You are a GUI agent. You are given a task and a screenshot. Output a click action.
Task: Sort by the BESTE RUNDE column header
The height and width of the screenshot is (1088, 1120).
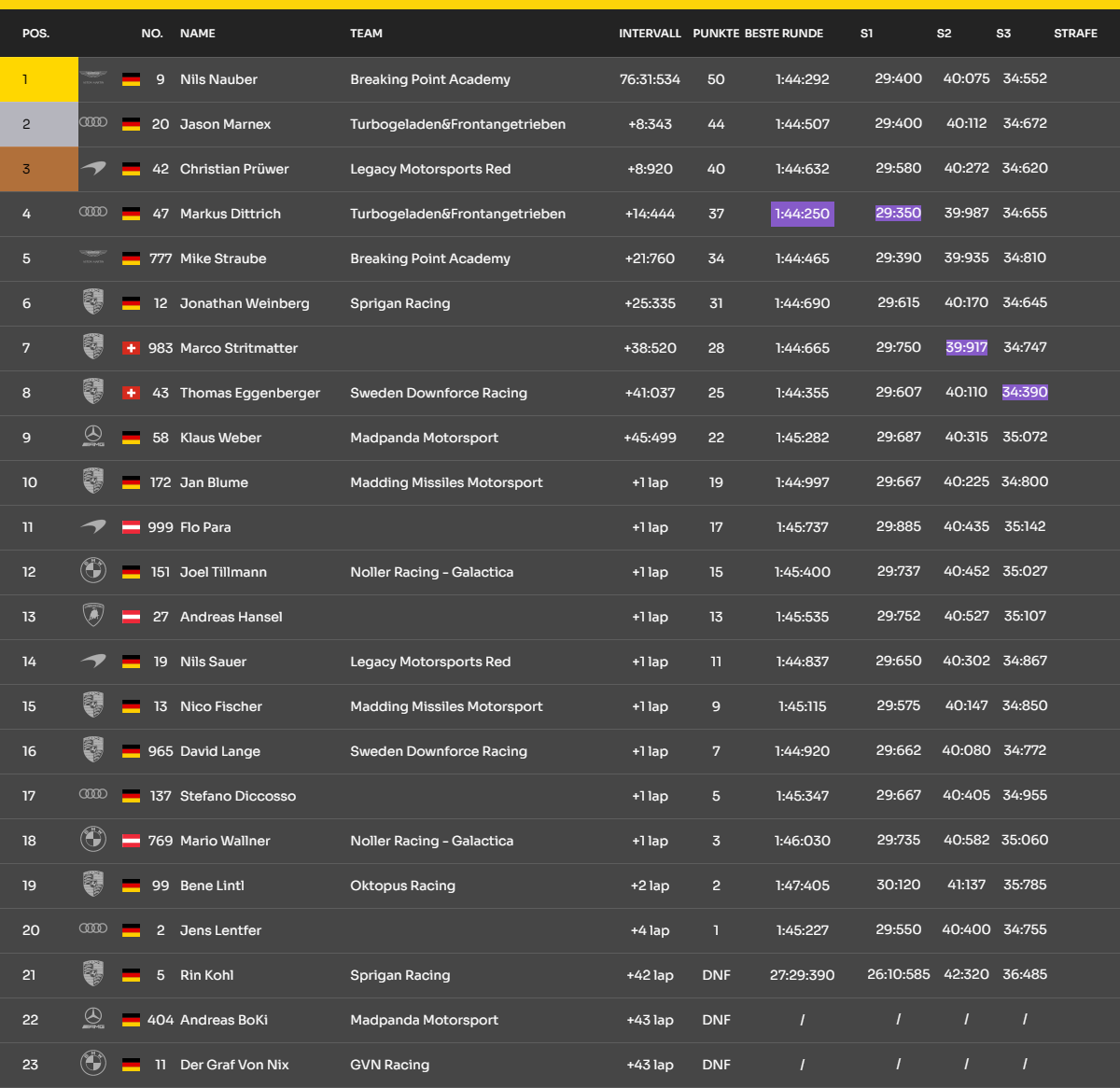(783, 34)
